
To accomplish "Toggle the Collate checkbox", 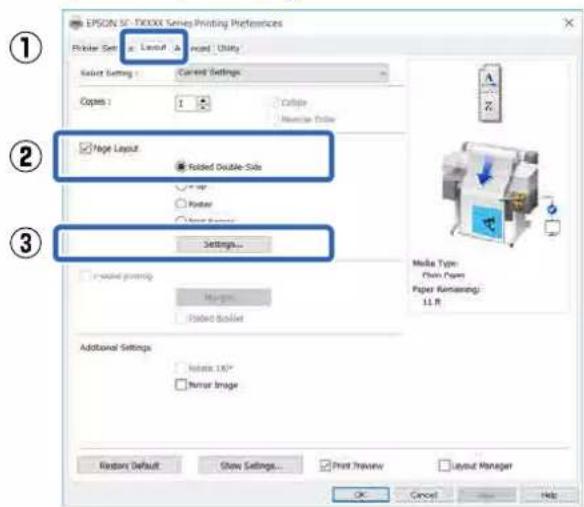I will pos(276,102).
